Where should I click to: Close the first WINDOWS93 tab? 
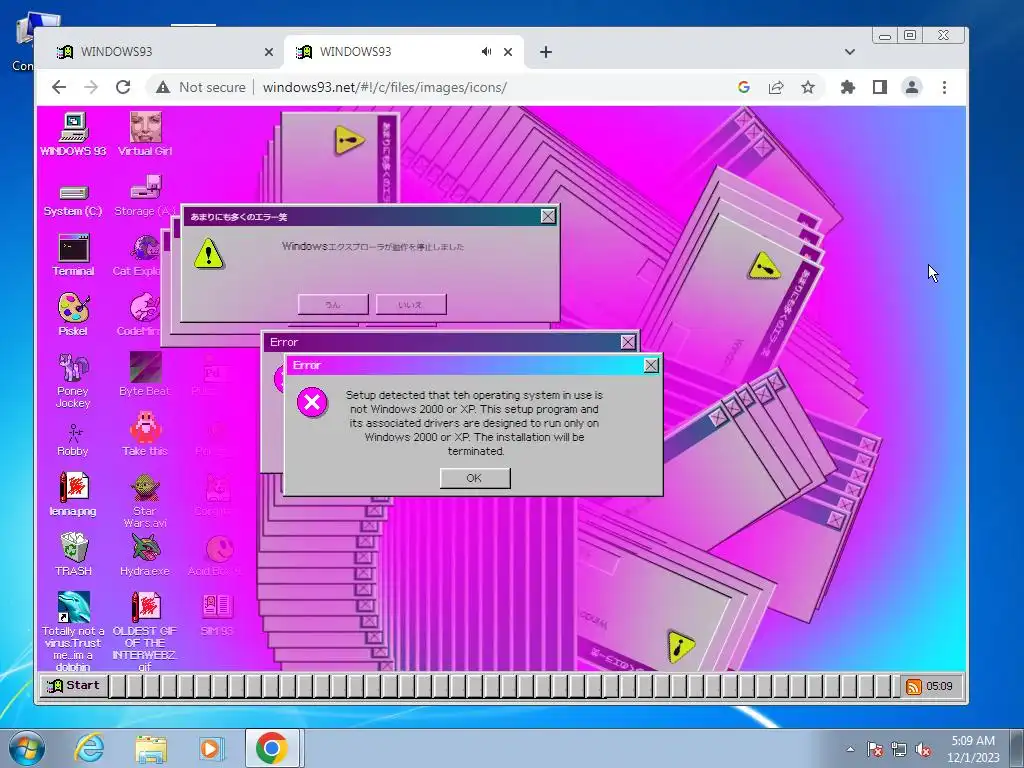coord(268,52)
